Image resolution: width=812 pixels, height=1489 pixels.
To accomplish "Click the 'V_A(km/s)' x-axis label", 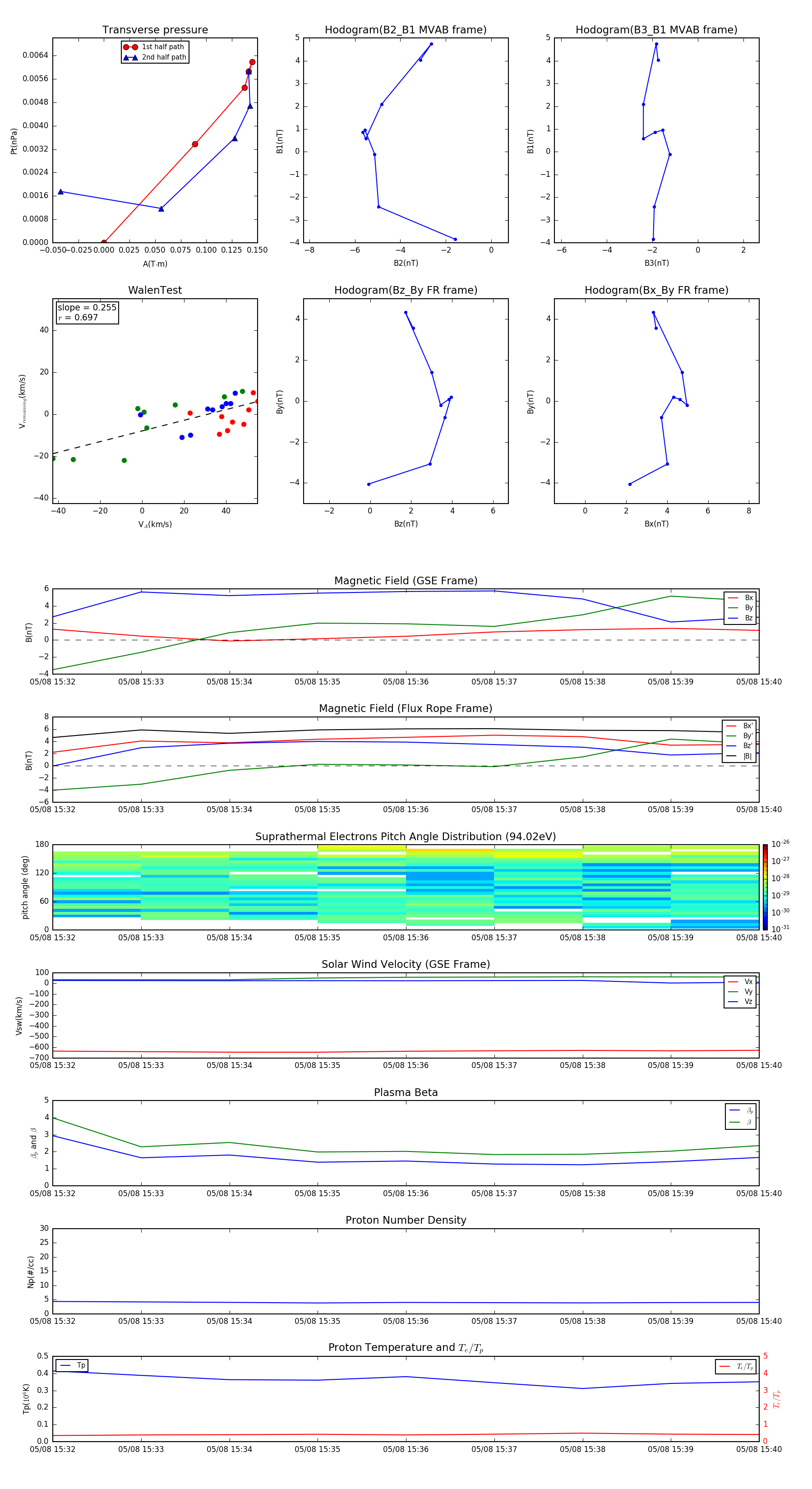I will pyautogui.click(x=155, y=524).
